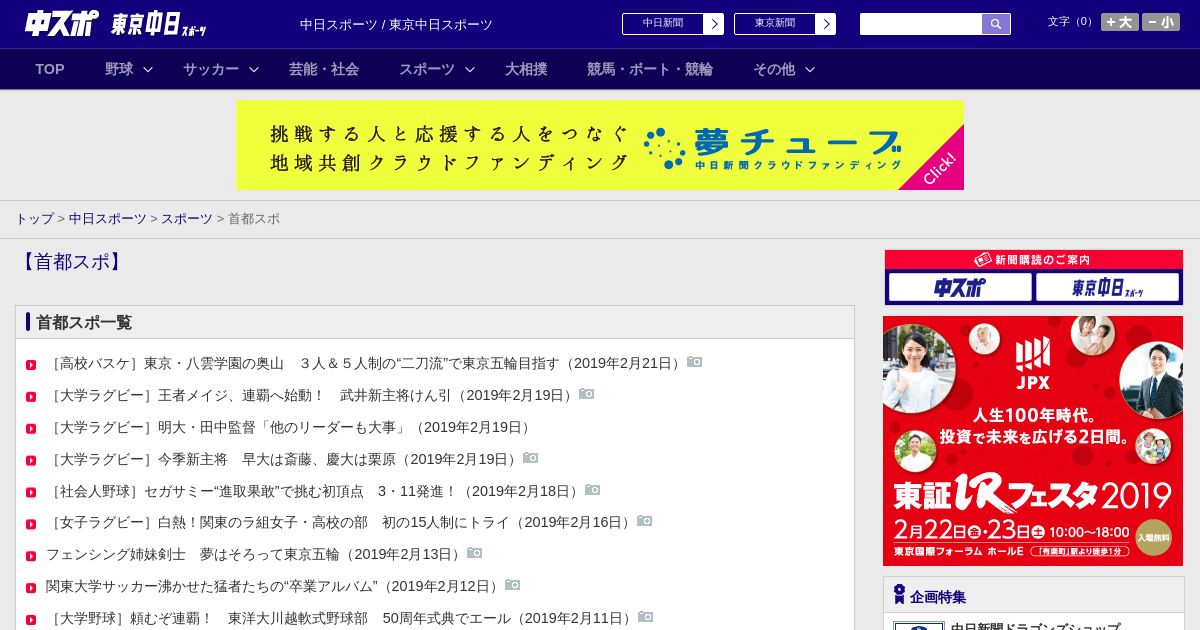Open the 女子ラグビー 白熱 article

(341, 523)
